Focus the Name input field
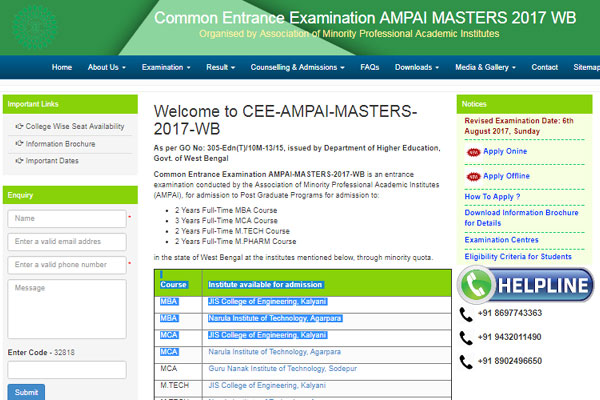600x400 pixels. (66, 218)
